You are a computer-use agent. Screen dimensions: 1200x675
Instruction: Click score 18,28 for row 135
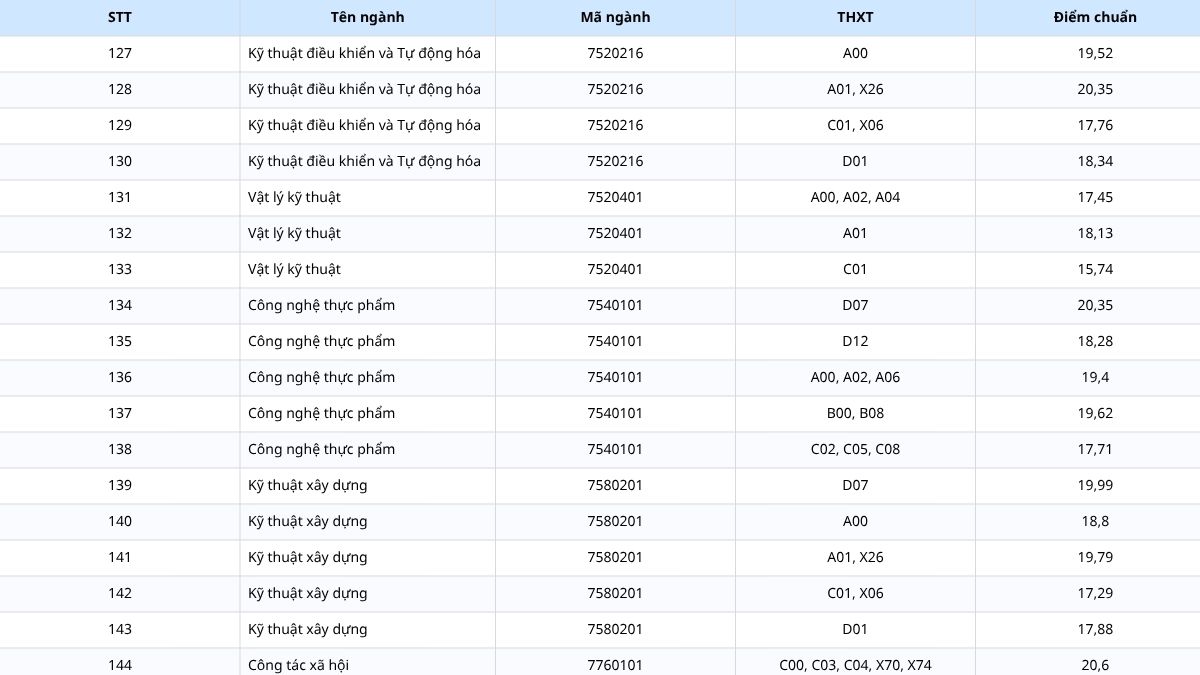pyautogui.click(x=1095, y=341)
